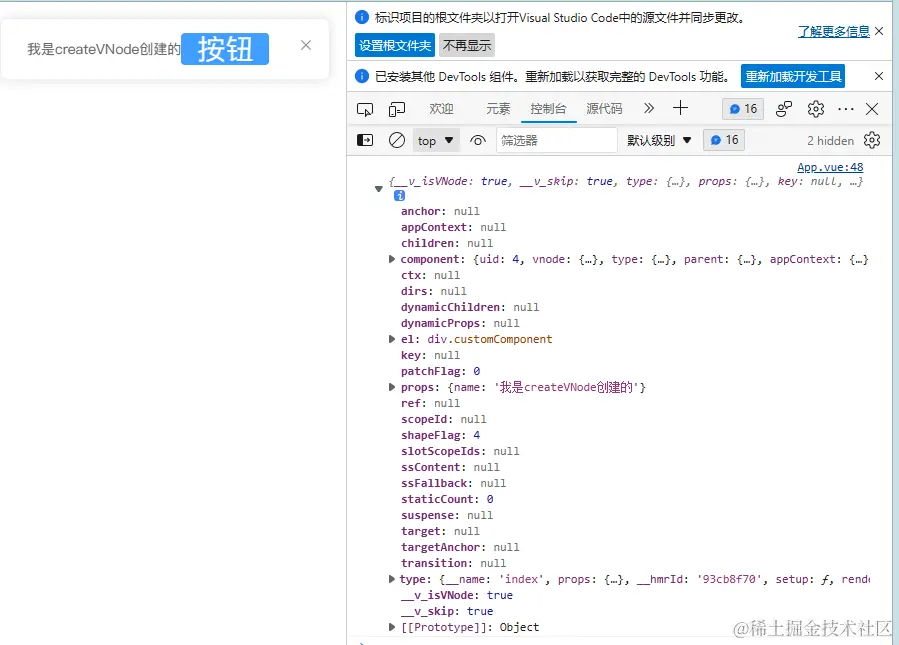Click the patchFlag: 0 property
Image resolution: width=899 pixels, height=645 pixels.
(440, 372)
